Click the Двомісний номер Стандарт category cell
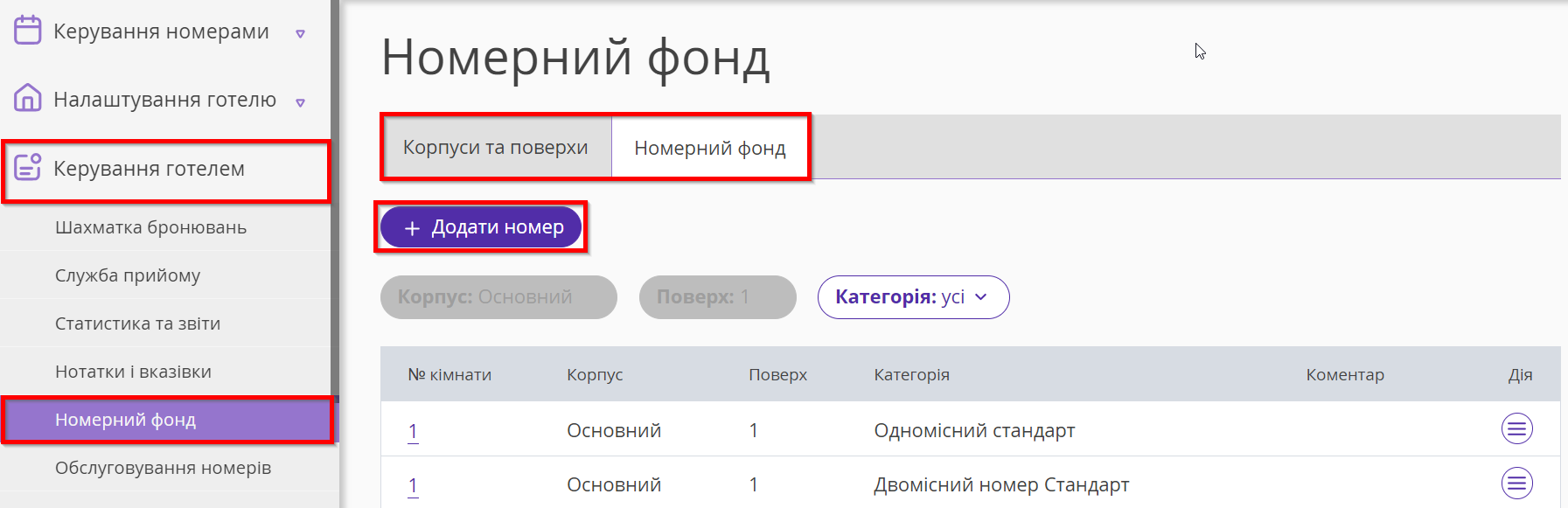The image size is (1568, 508). pos(1001,484)
